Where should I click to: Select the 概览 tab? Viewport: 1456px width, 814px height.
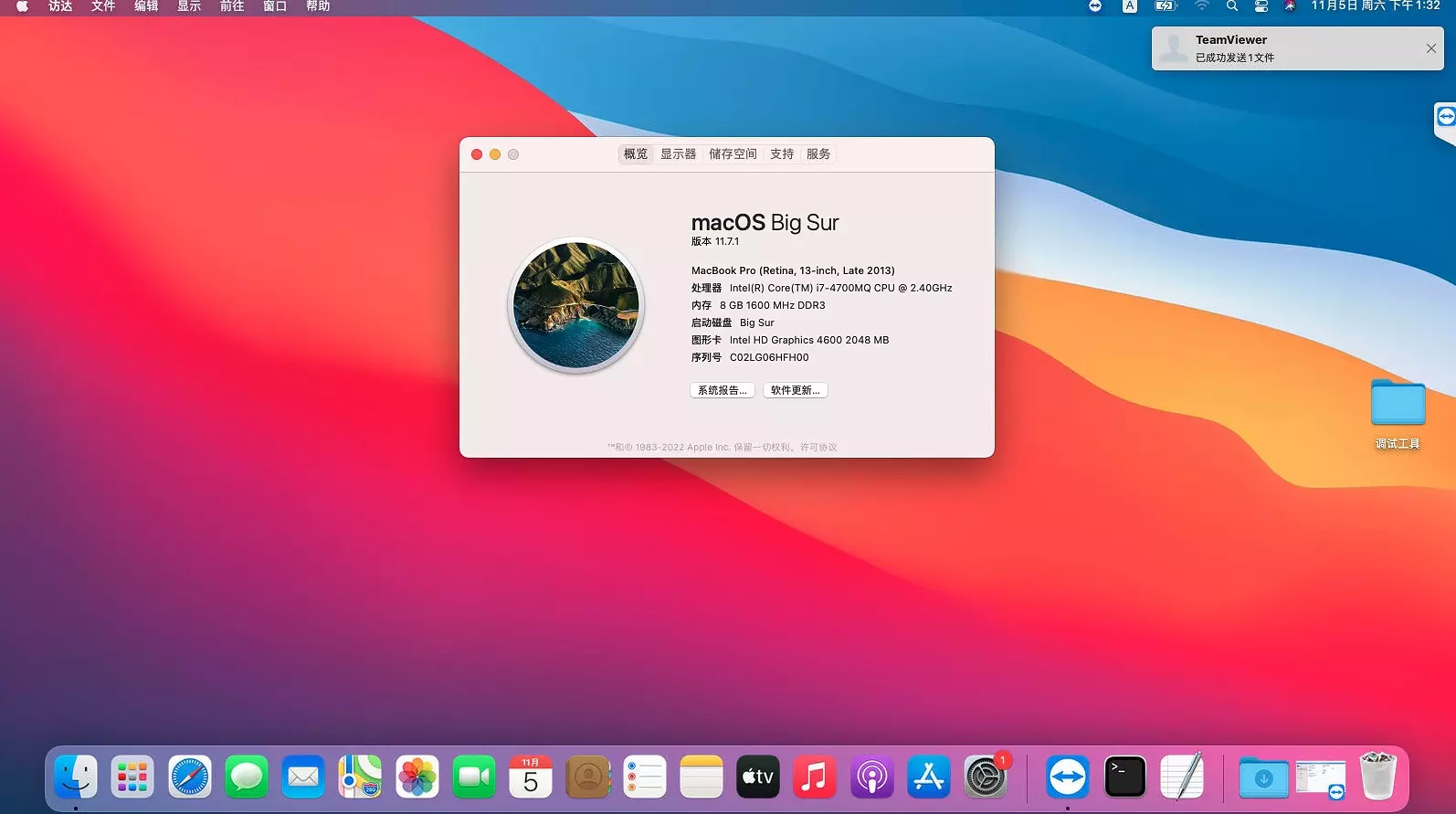coord(636,154)
